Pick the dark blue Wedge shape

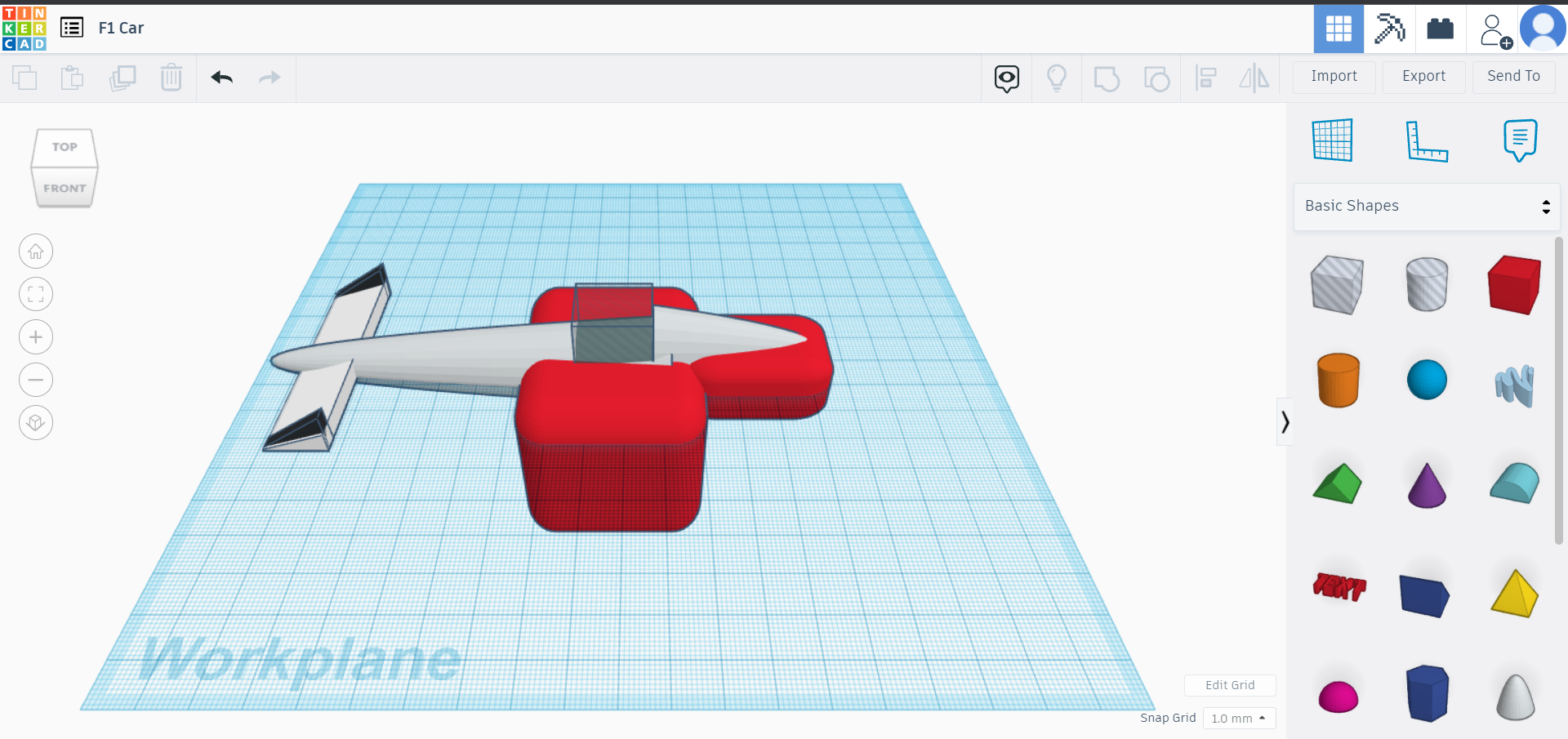1425,595
